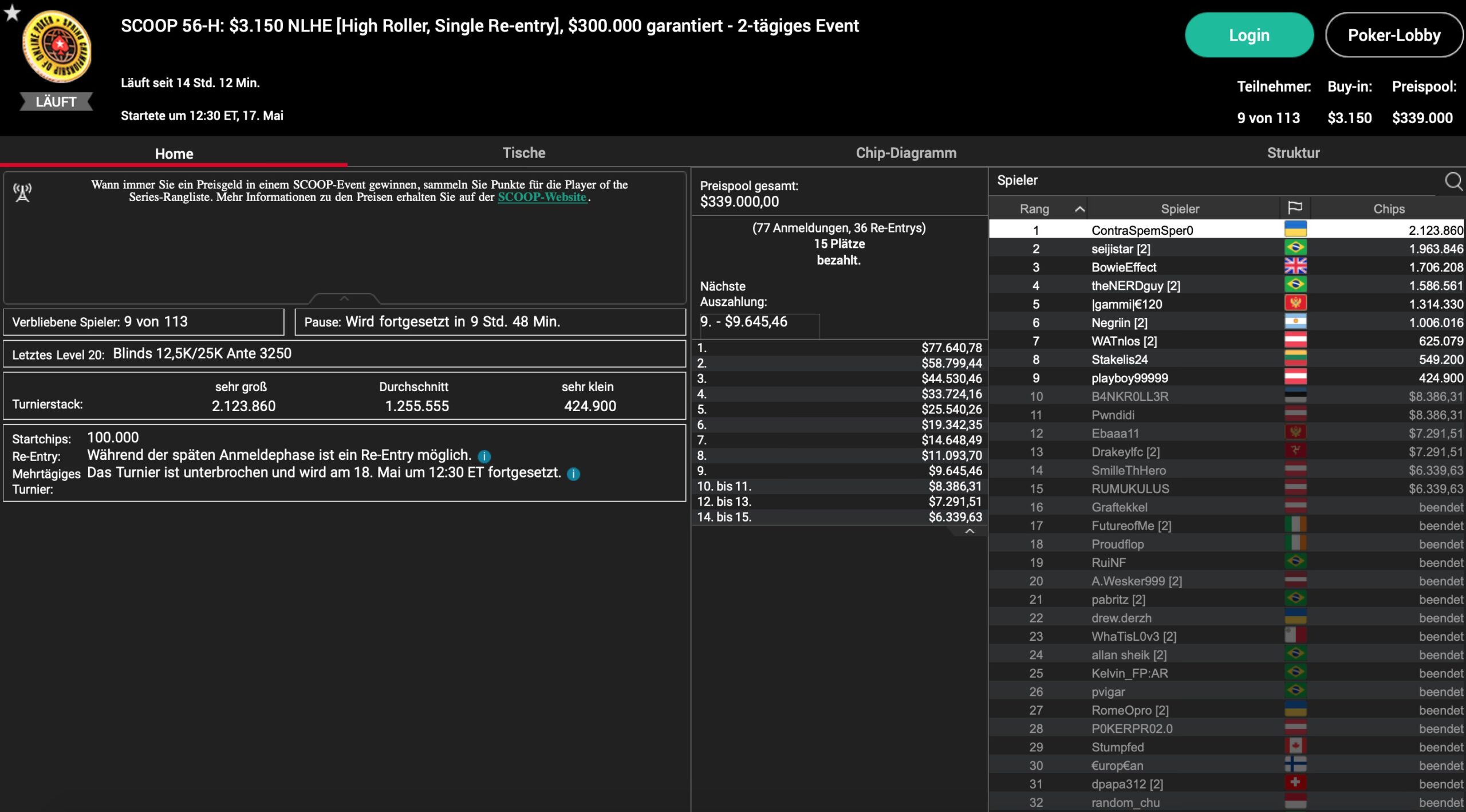Click the SCOOP tournament logo badge
Screen dimensions: 1466x812
56,47
